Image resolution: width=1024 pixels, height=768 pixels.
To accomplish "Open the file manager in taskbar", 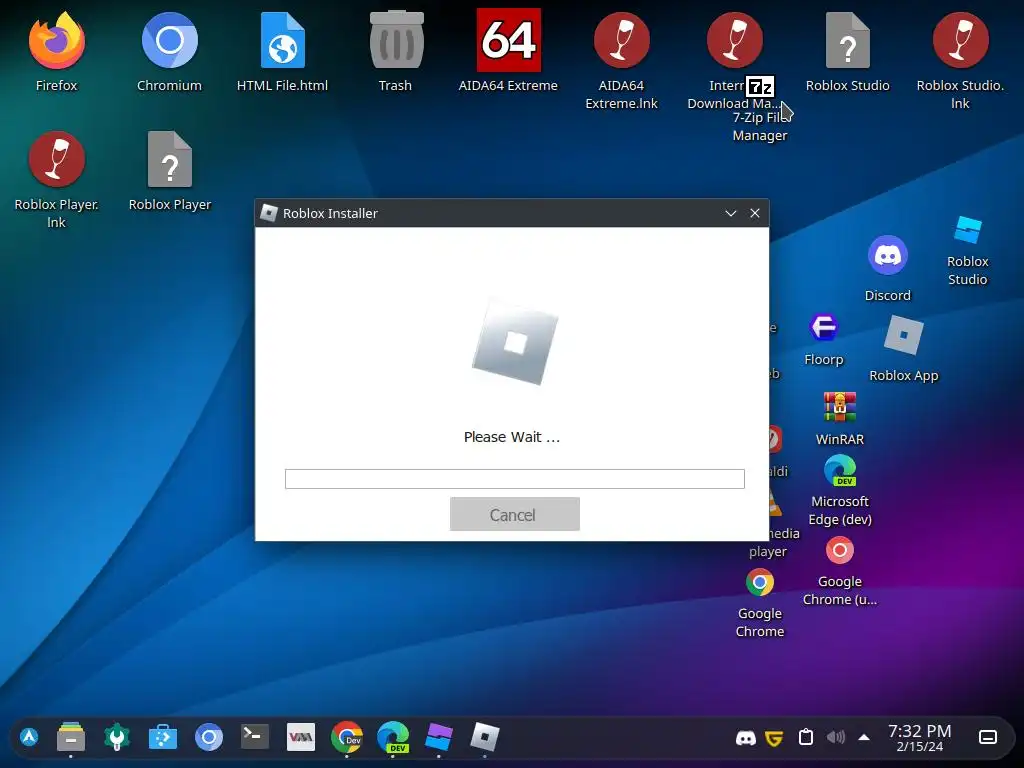I will pyautogui.click(x=71, y=737).
